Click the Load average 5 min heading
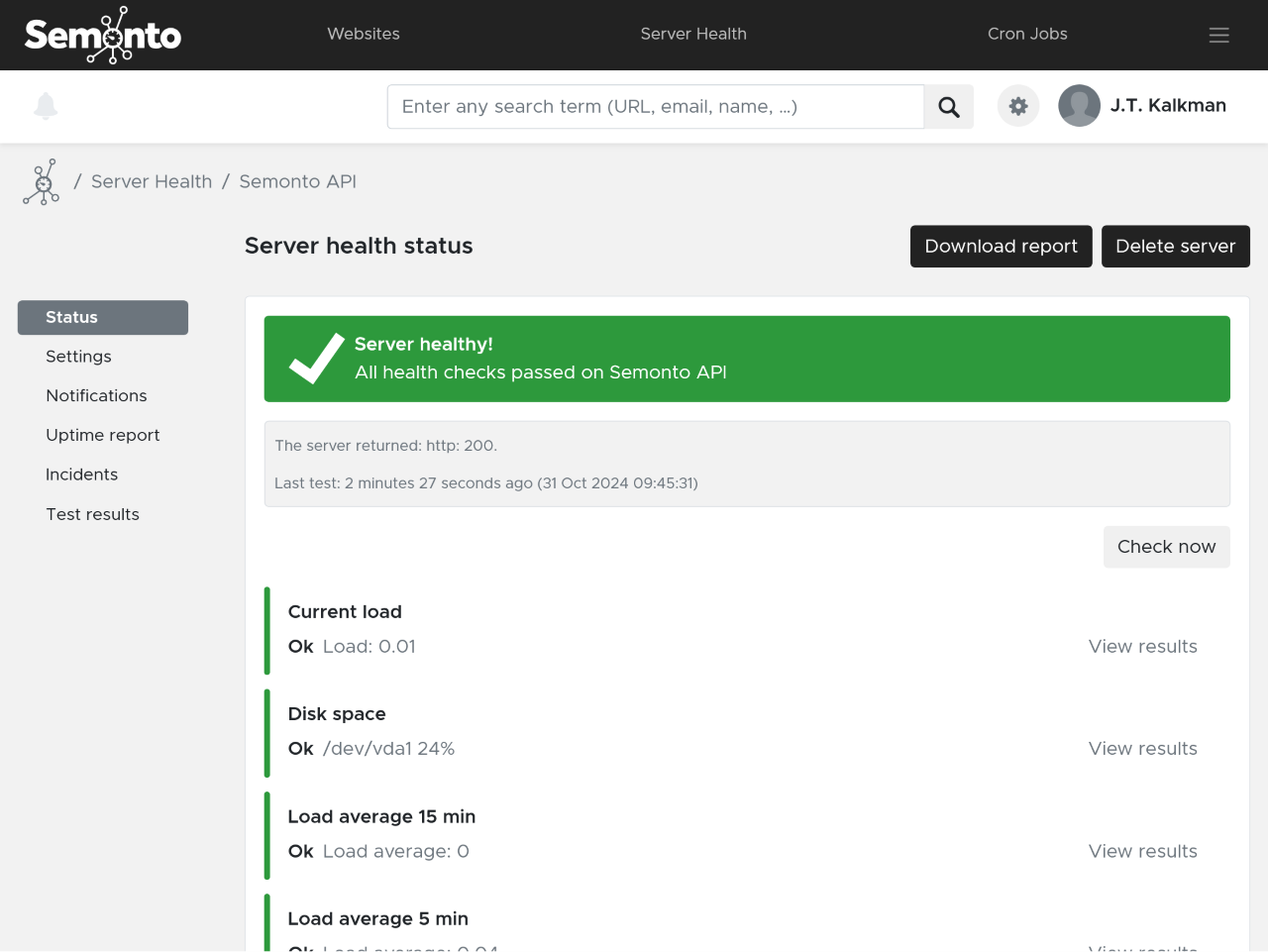The height and width of the screenshot is (952, 1268). [377, 919]
